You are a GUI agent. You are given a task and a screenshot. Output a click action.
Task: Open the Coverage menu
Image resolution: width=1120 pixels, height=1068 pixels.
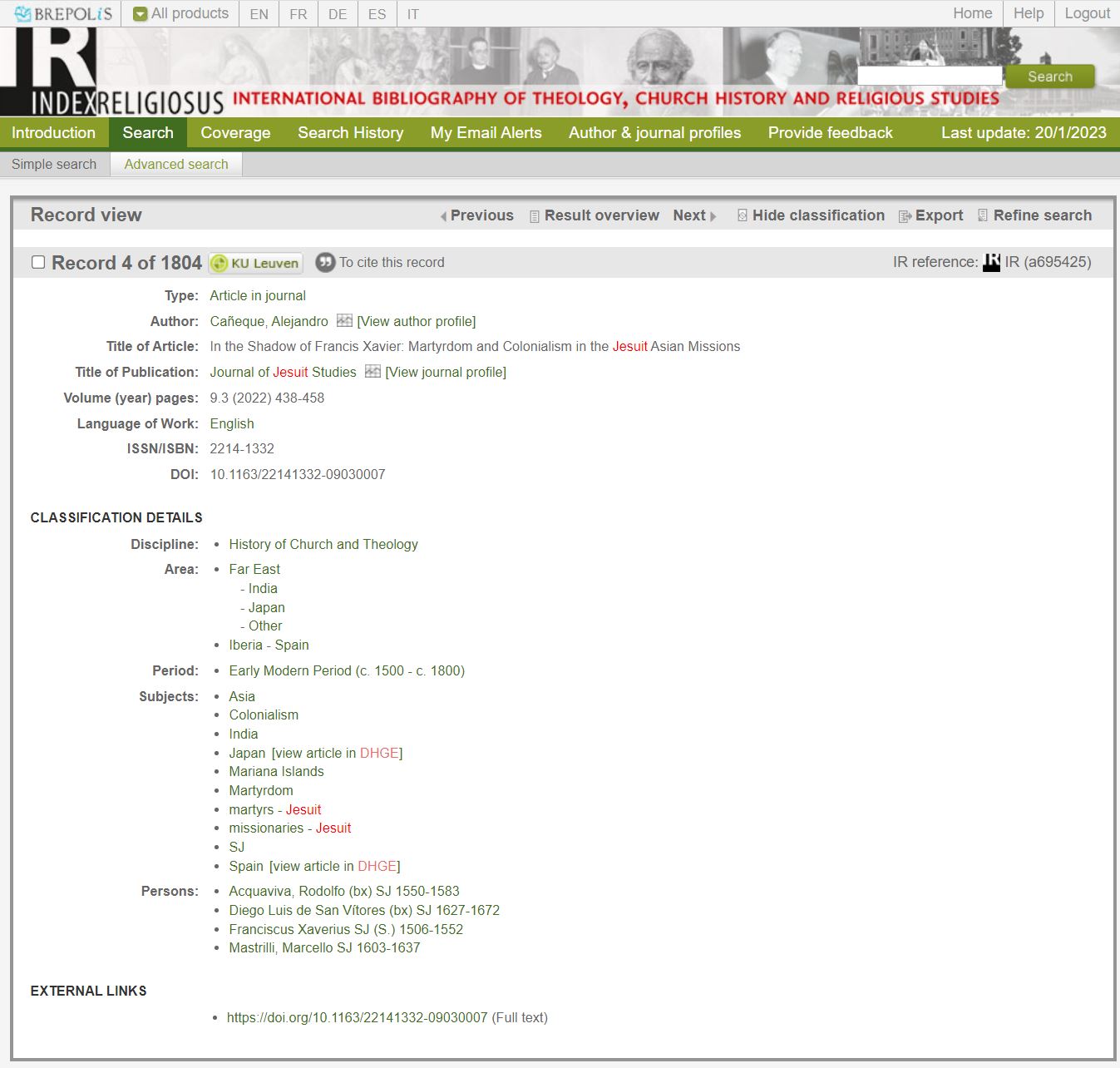point(234,132)
